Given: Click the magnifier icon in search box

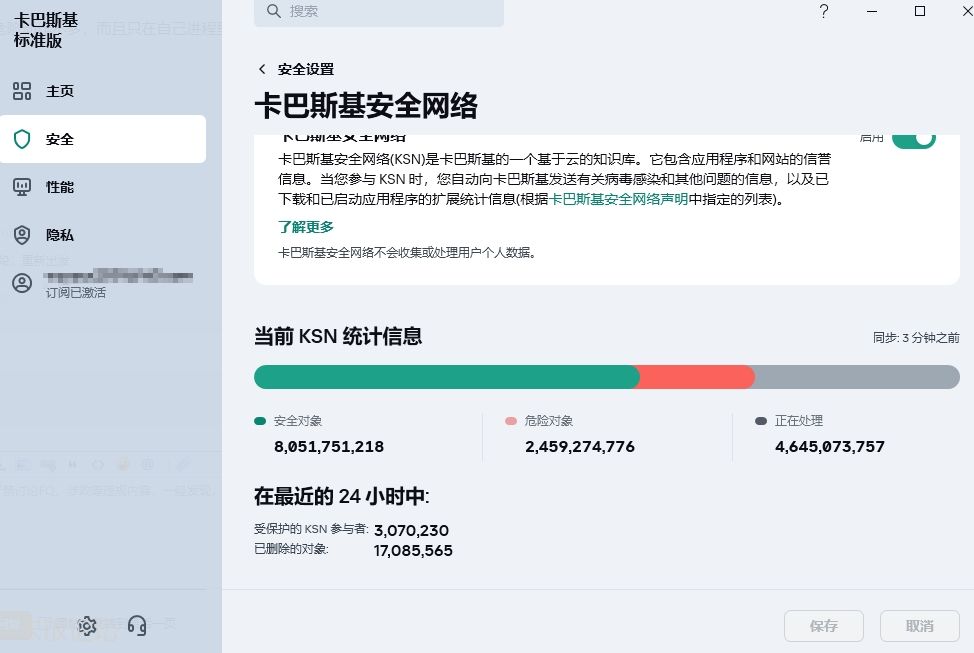Looking at the screenshot, I should [273, 11].
